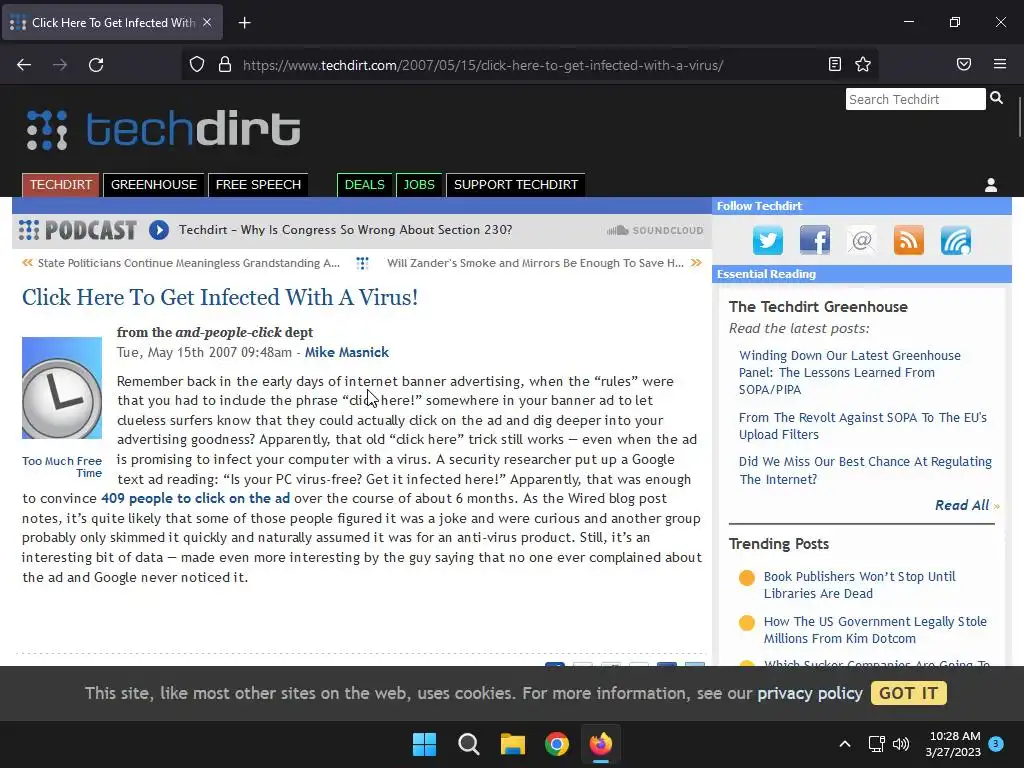
Task: Open 'Did We Miss Our Best Chance' post
Action: [x=865, y=470]
